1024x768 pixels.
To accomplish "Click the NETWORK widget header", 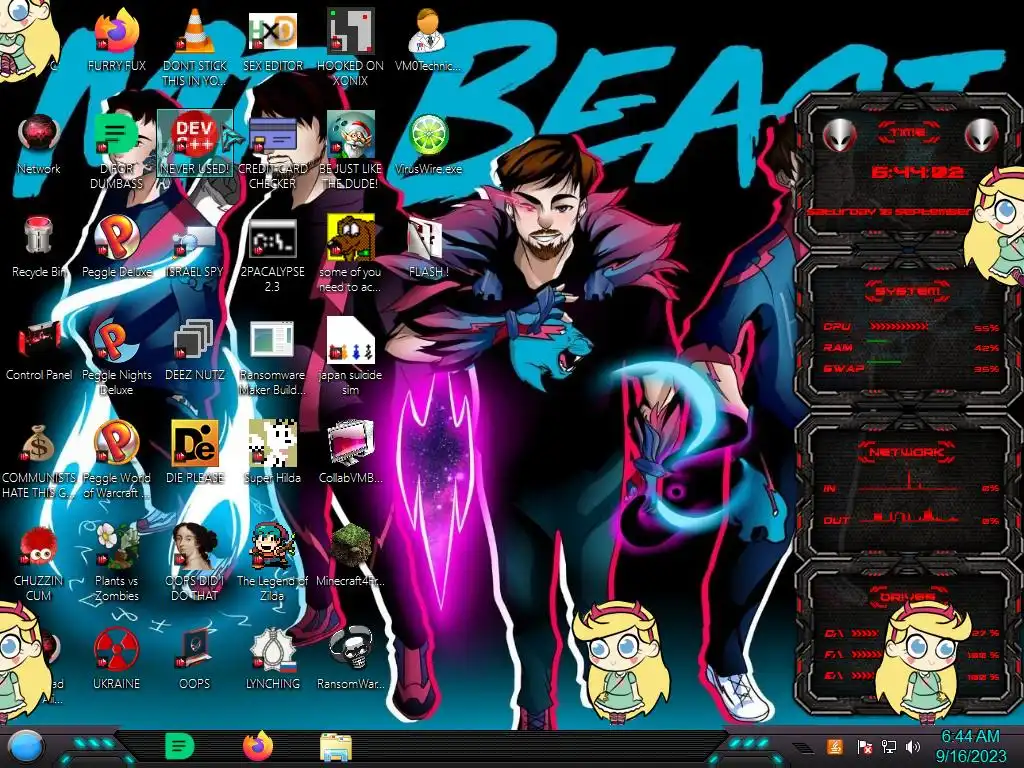I will 907,451.
